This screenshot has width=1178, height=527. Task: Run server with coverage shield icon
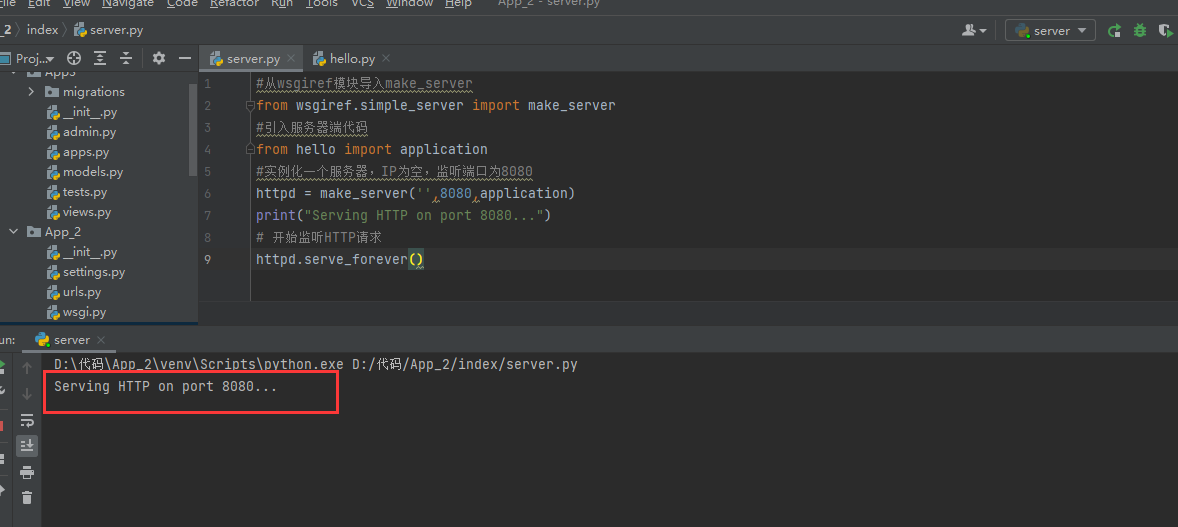1167,31
